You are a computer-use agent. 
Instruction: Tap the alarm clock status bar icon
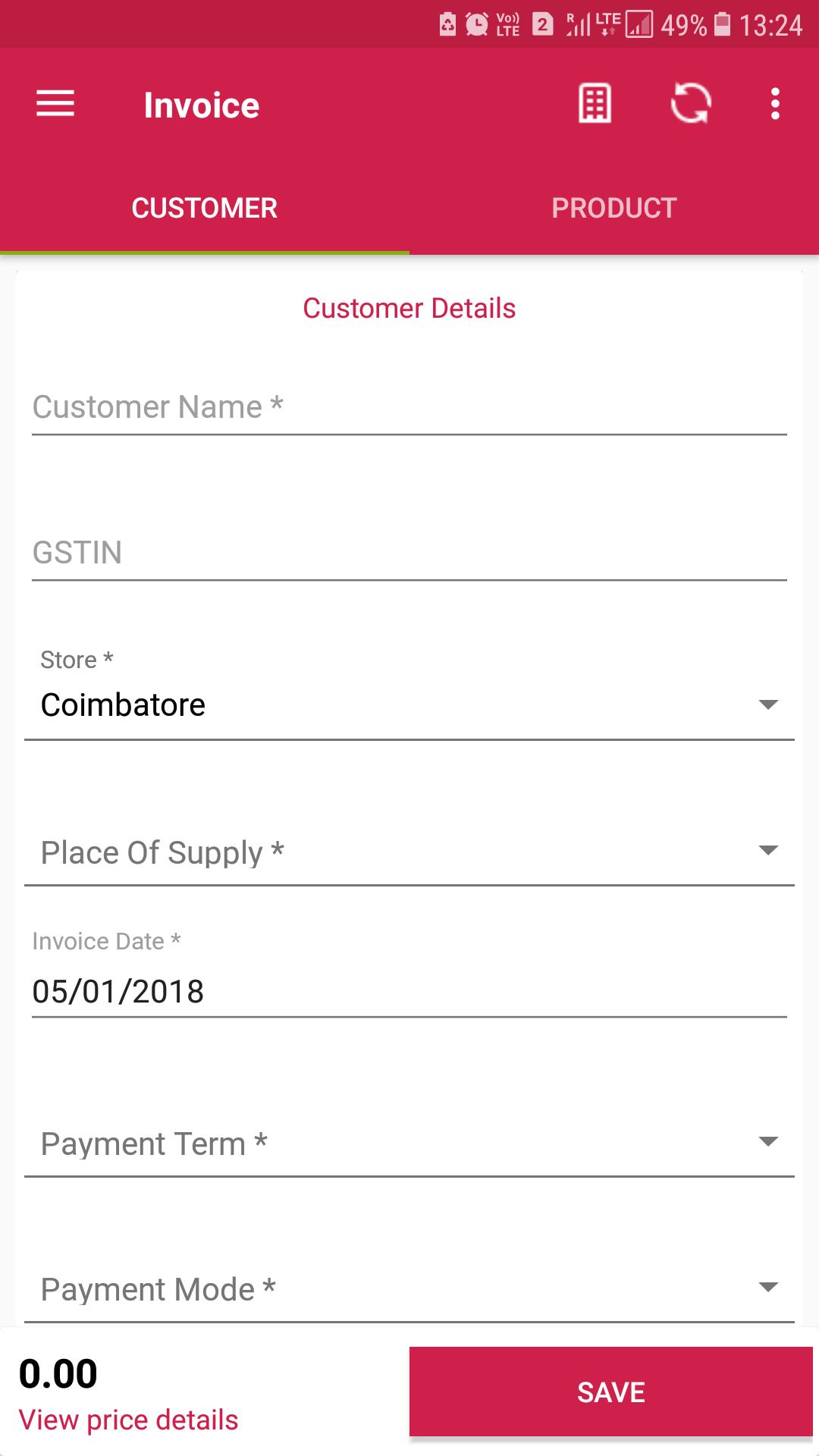click(x=476, y=25)
